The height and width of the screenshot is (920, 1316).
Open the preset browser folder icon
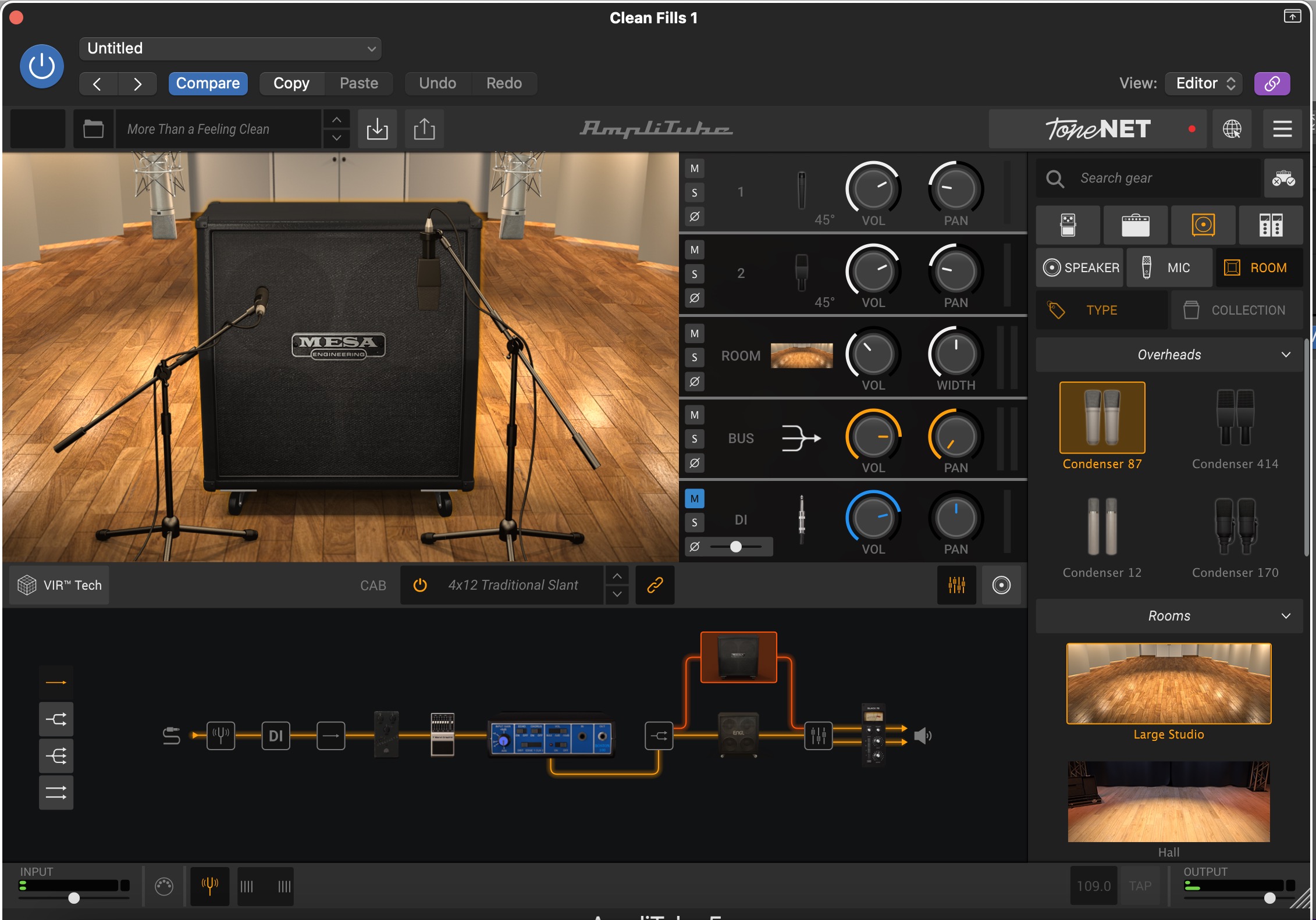click(x=93, y=129)
